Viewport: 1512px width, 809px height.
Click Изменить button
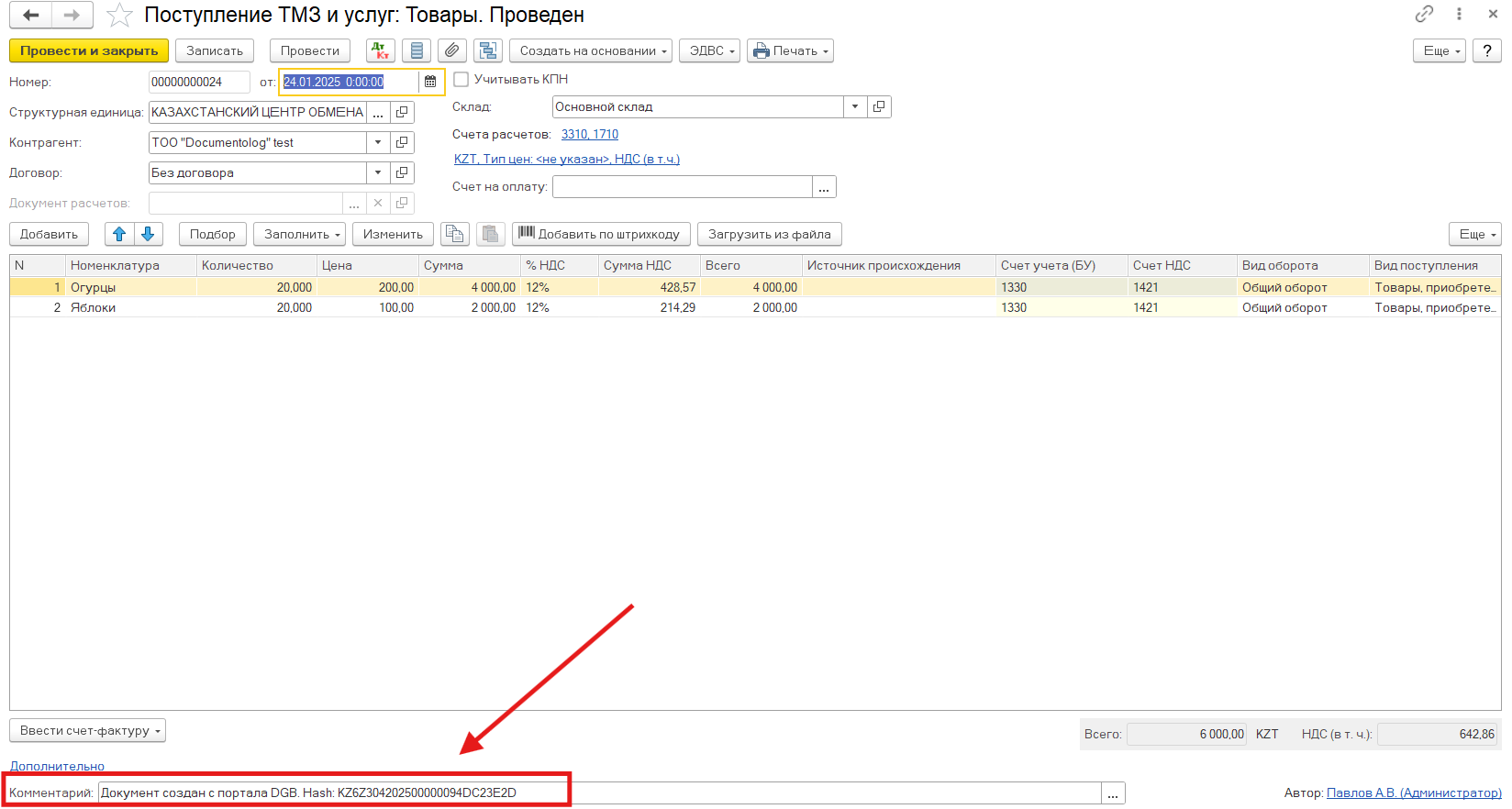(x=393, y=234)
